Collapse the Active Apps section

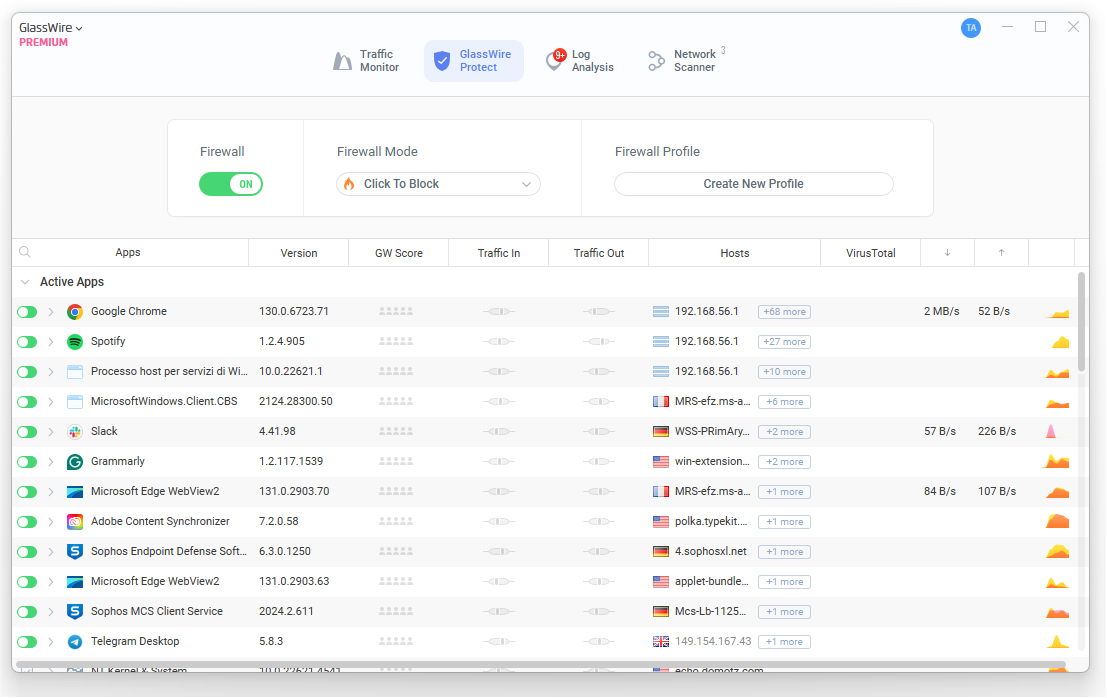(x=25, y=282)
